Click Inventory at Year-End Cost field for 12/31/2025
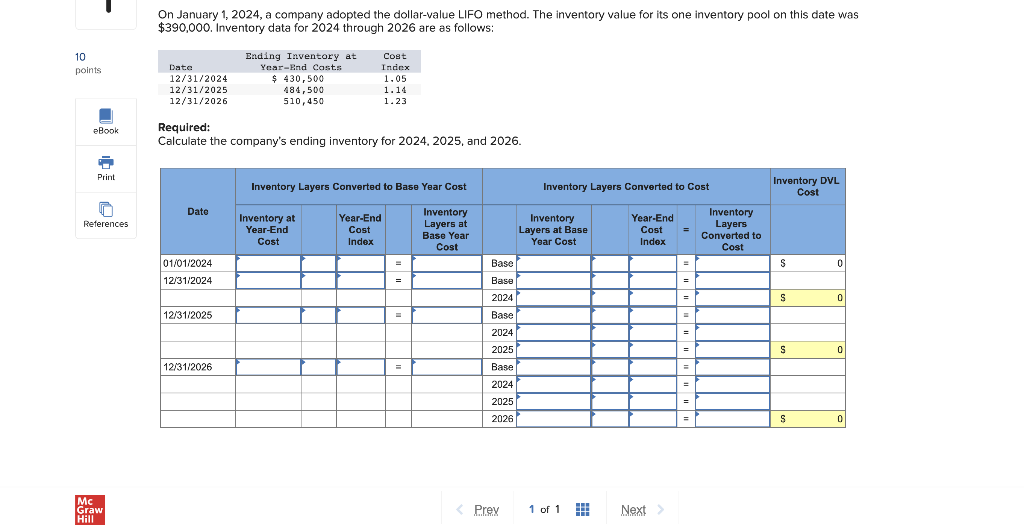 tap(268, 315)
